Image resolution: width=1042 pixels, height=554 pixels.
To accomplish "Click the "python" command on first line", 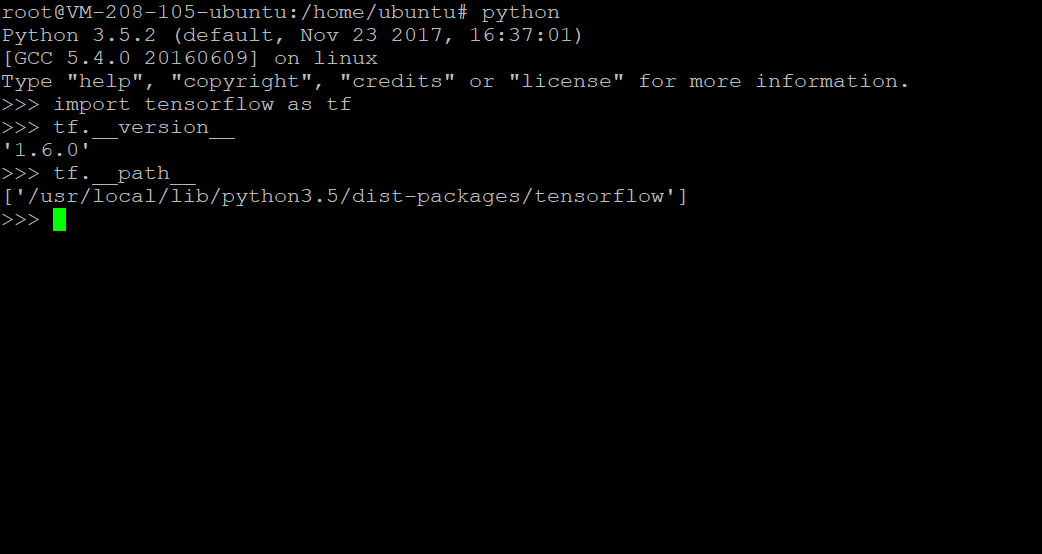I will (x=520, y=13).
